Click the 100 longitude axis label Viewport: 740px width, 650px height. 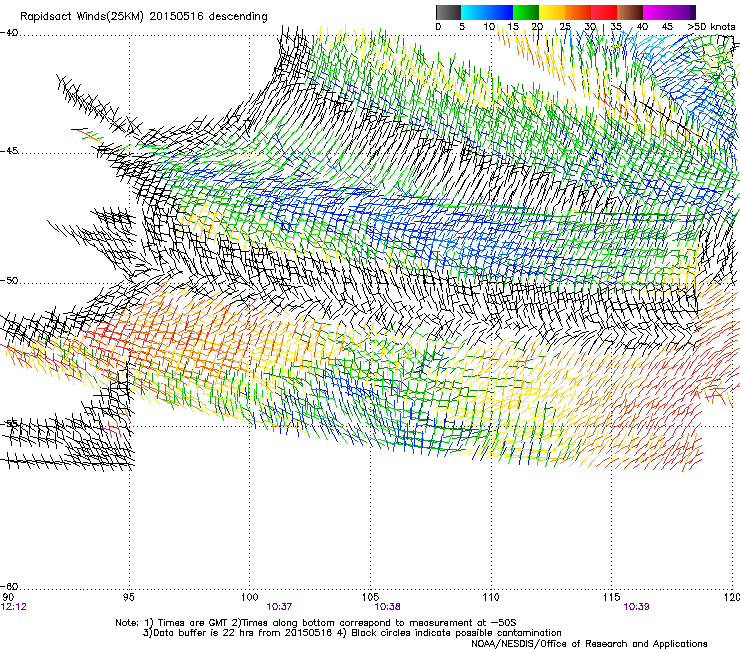pos(250,598)
